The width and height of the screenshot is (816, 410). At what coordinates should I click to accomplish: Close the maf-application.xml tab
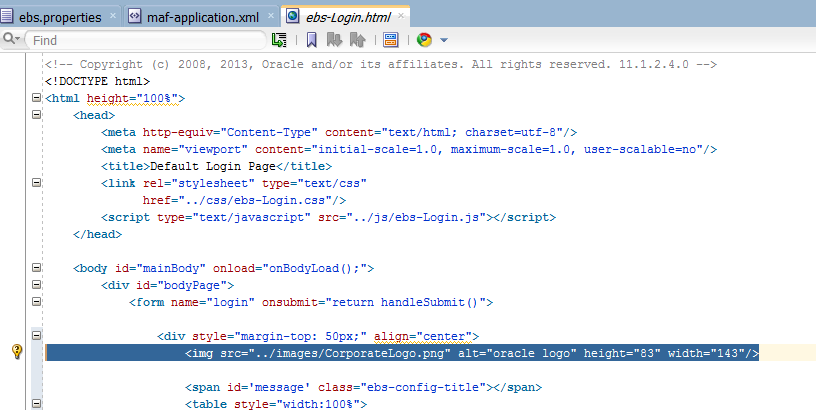(x=271, y=16)
